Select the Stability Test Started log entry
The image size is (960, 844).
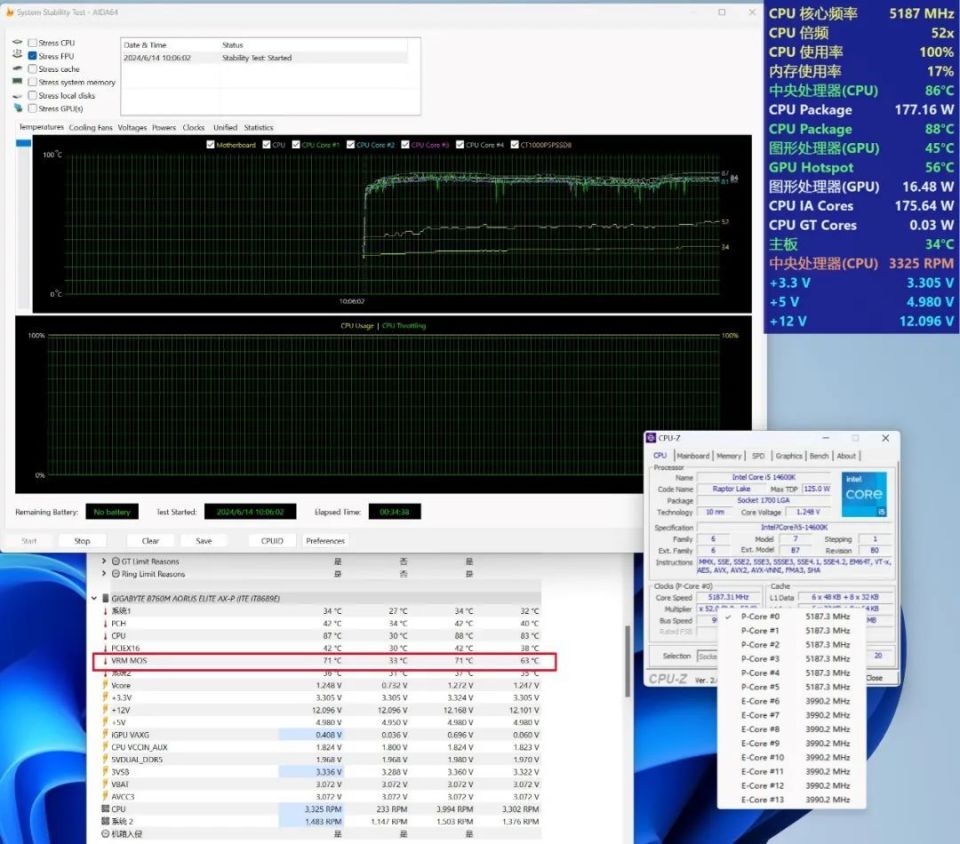[265, 58]
